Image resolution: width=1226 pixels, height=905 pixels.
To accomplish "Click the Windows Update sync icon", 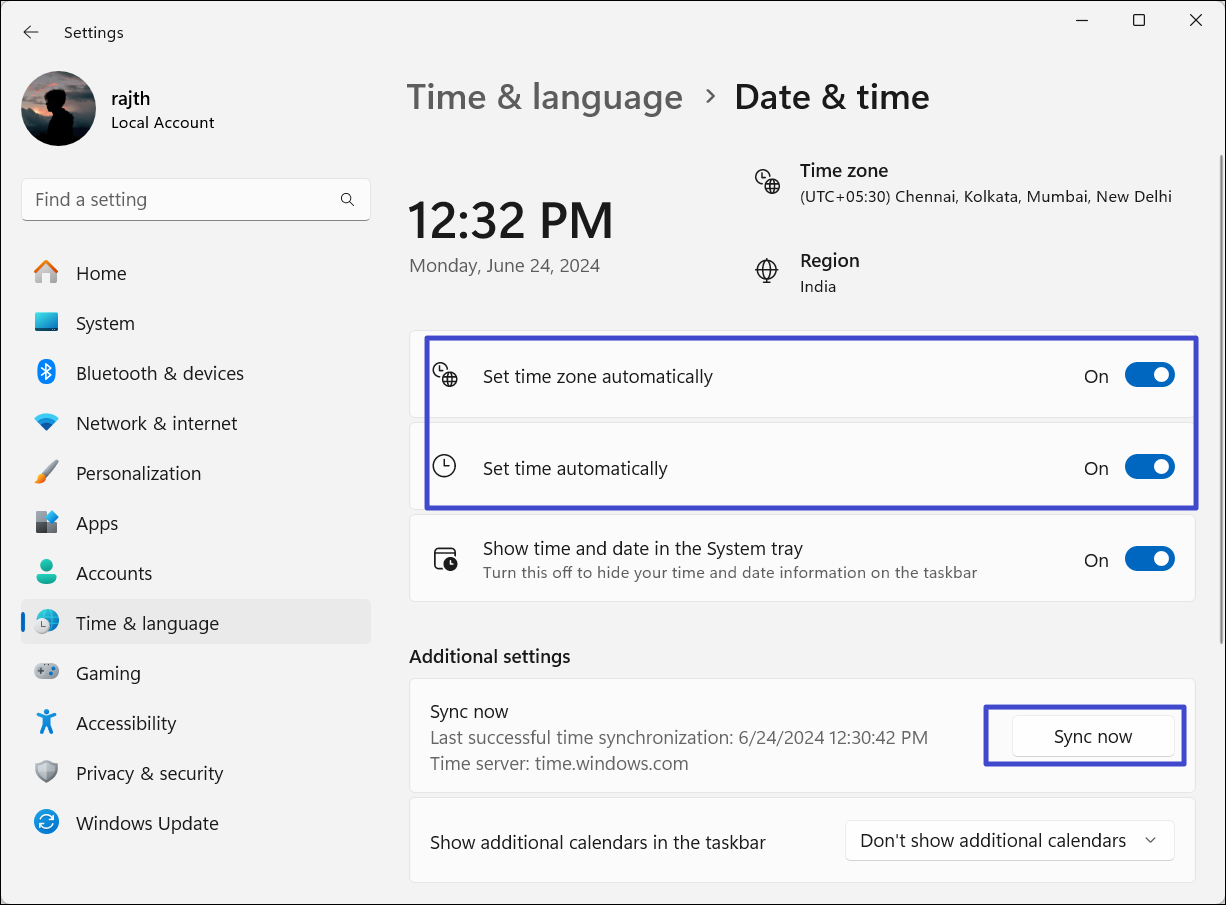I will point(46,823).
